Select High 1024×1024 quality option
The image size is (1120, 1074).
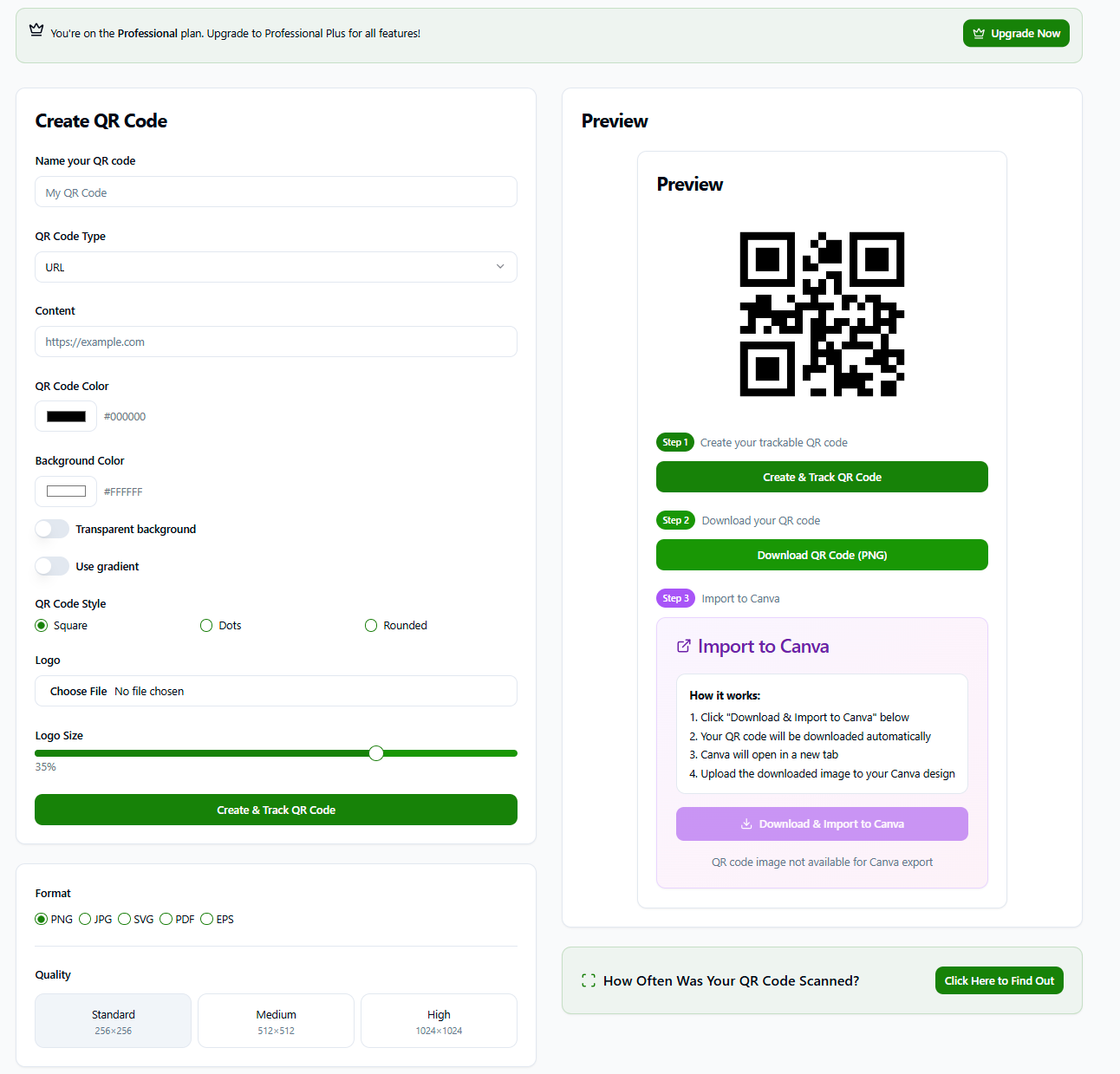tap(439, 1021)
